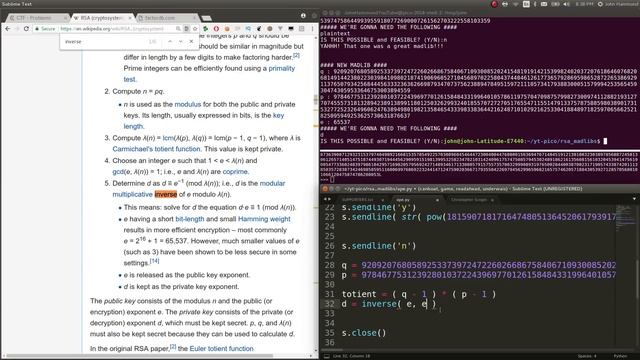The image size is (640, 360).
Task: Switch to the first Sublime file tab
Action: (x=362, y=200)
